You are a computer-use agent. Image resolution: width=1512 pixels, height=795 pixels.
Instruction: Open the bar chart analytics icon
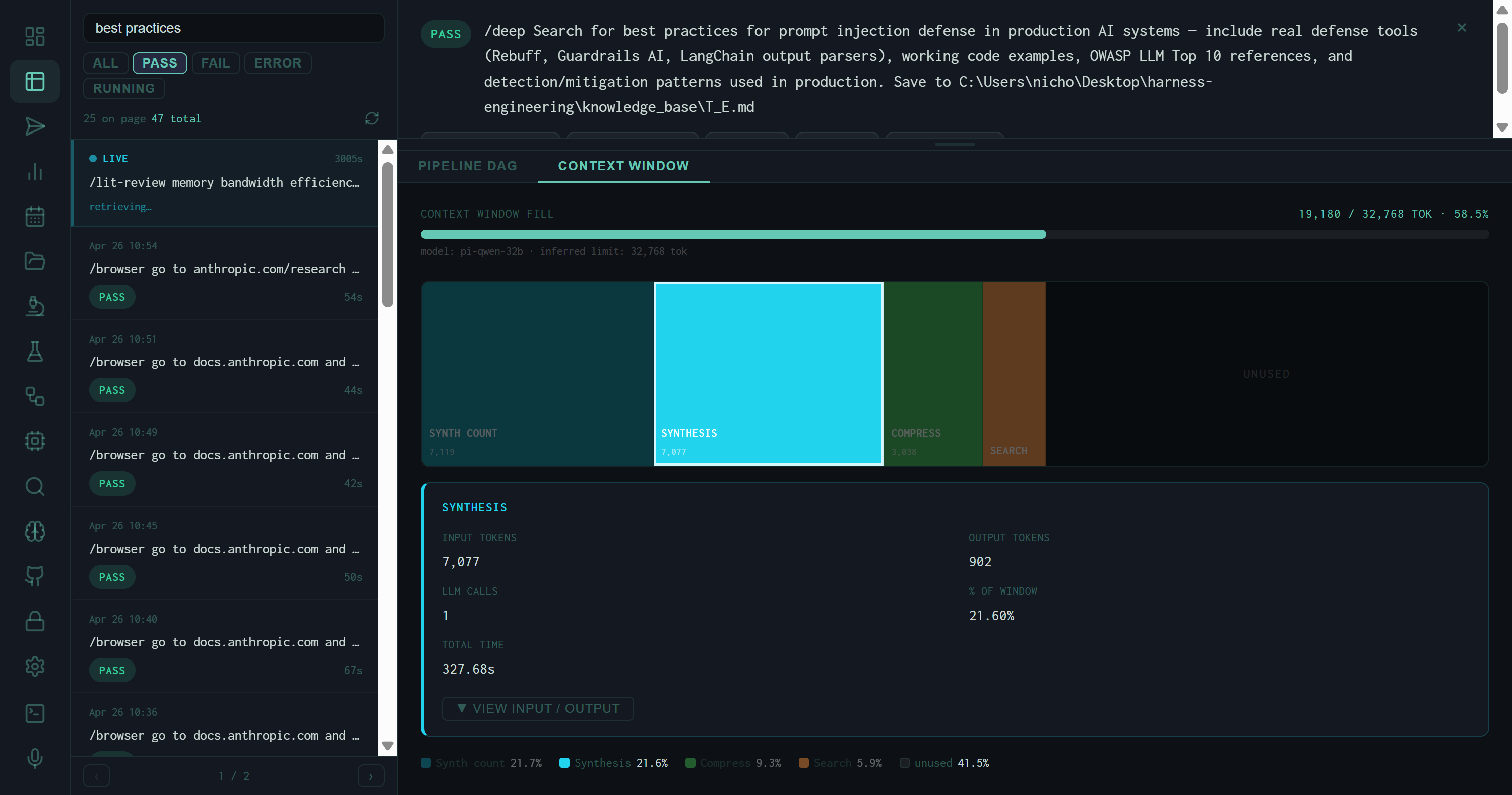pos(35,171)
